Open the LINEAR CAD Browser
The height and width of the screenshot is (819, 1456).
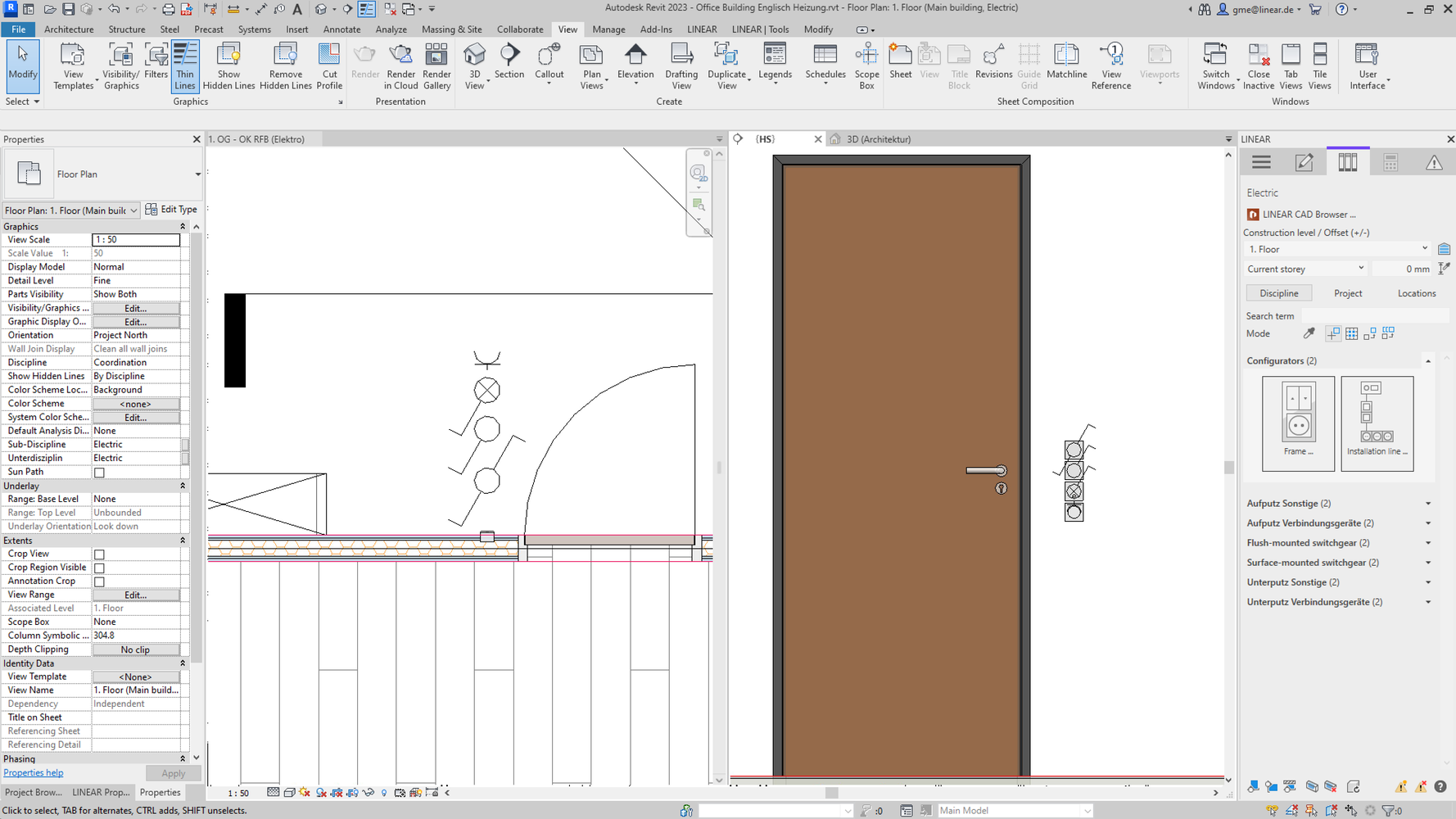(1309, 215)
